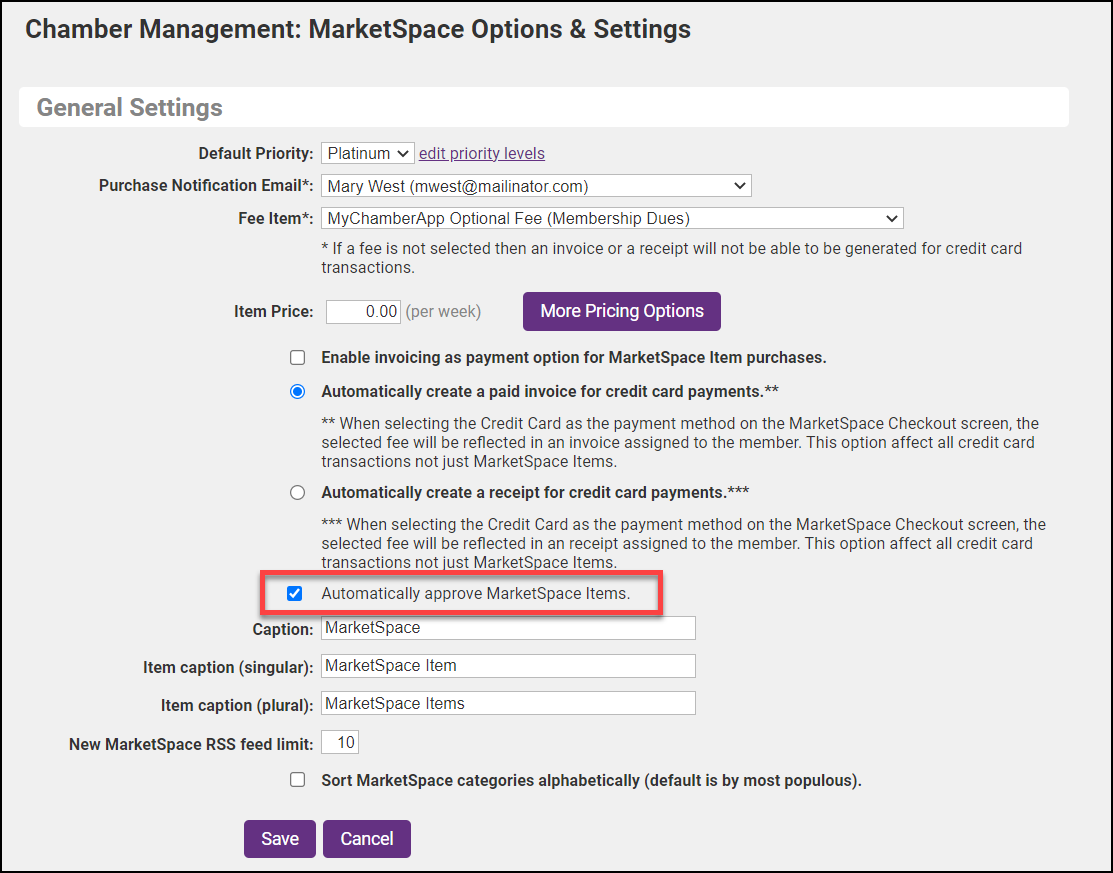Choose the create receipt radio button
This screenshot has width=1113, height=873.
click(x=297, y=492)
